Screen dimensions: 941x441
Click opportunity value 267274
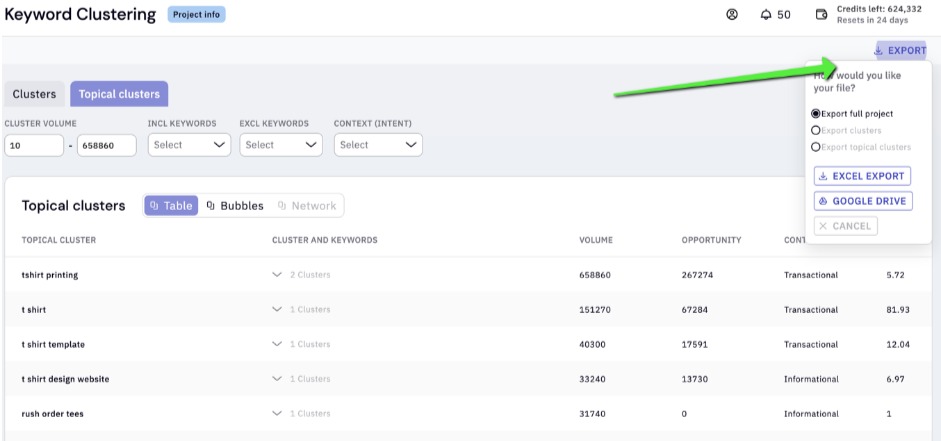pos(697,275)
